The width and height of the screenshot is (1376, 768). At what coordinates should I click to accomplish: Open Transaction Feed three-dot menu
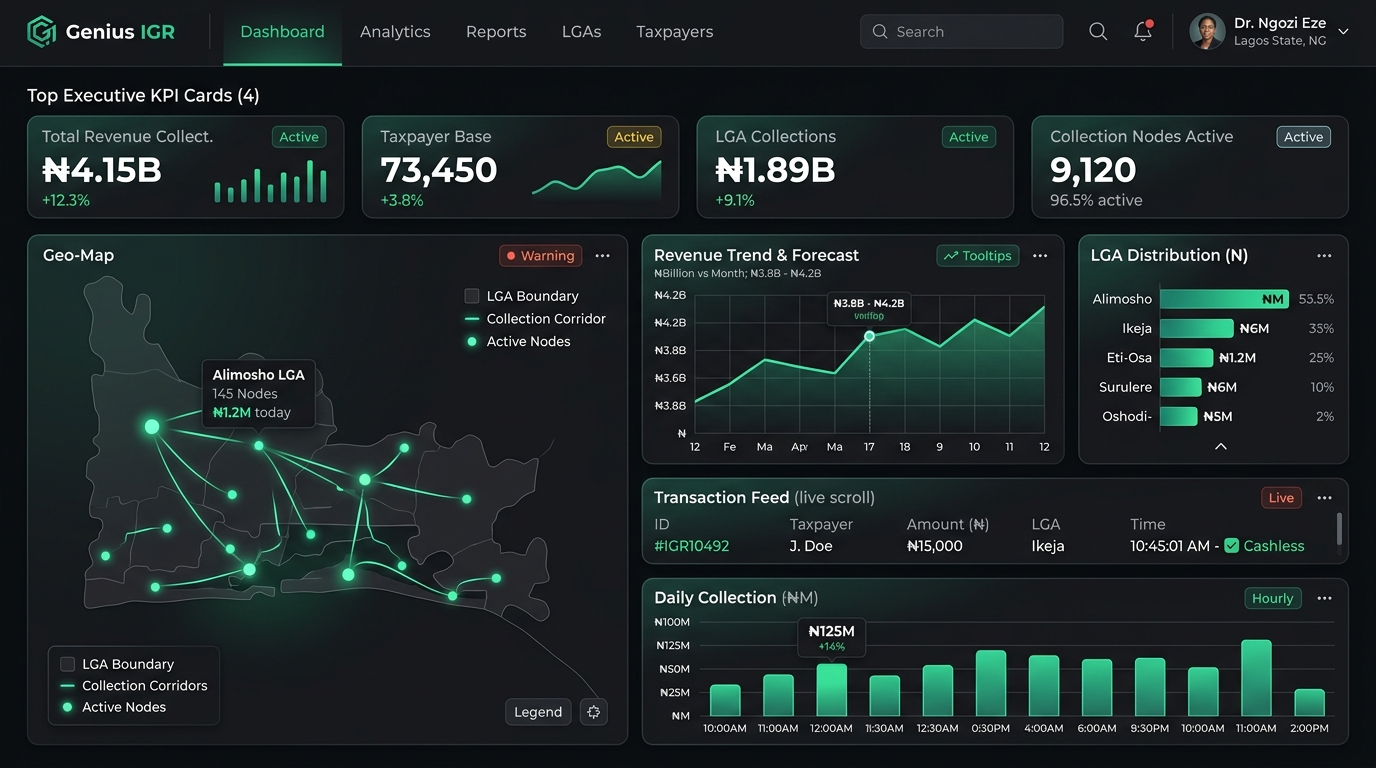coord(1324,498)
